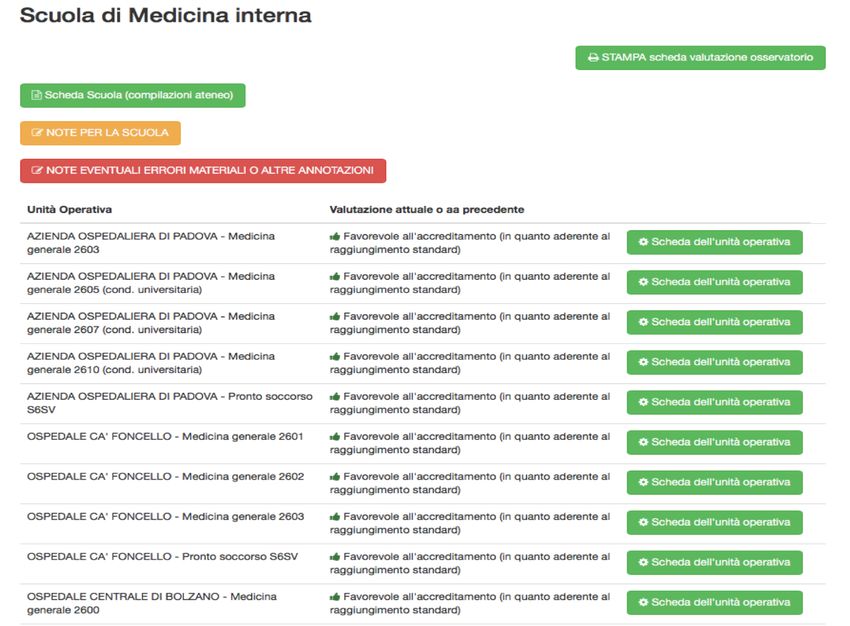
Task: Click the edit icon in red NOTE EVENTUALI ERRORI button
Action: 37,171
